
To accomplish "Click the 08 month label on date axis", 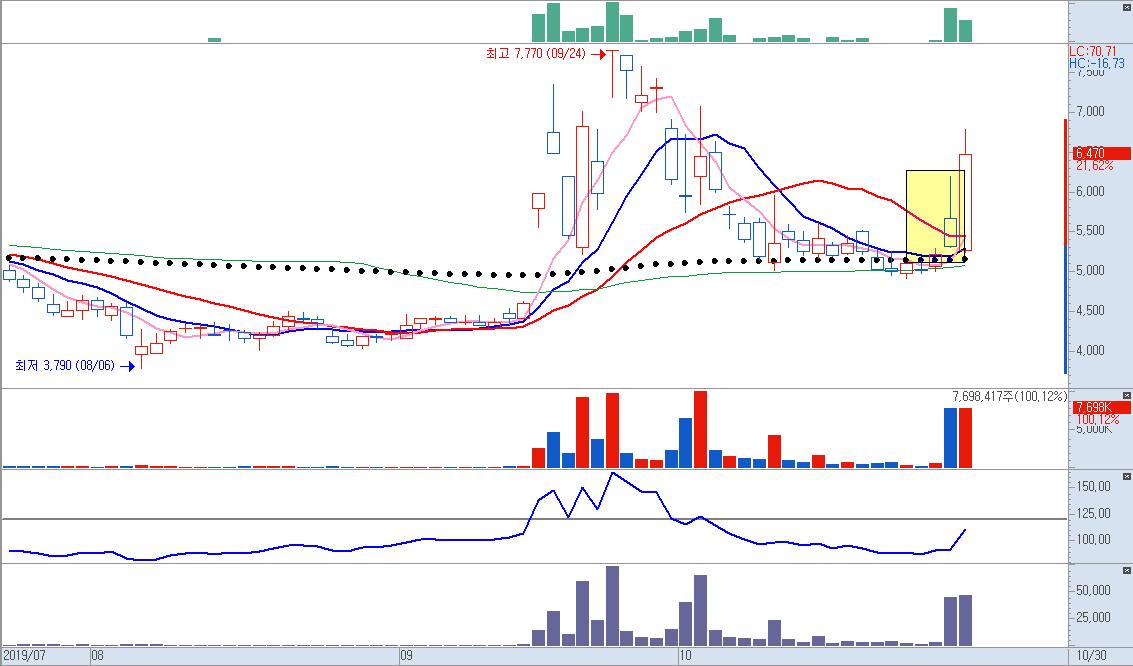I will tap(97, 656).
